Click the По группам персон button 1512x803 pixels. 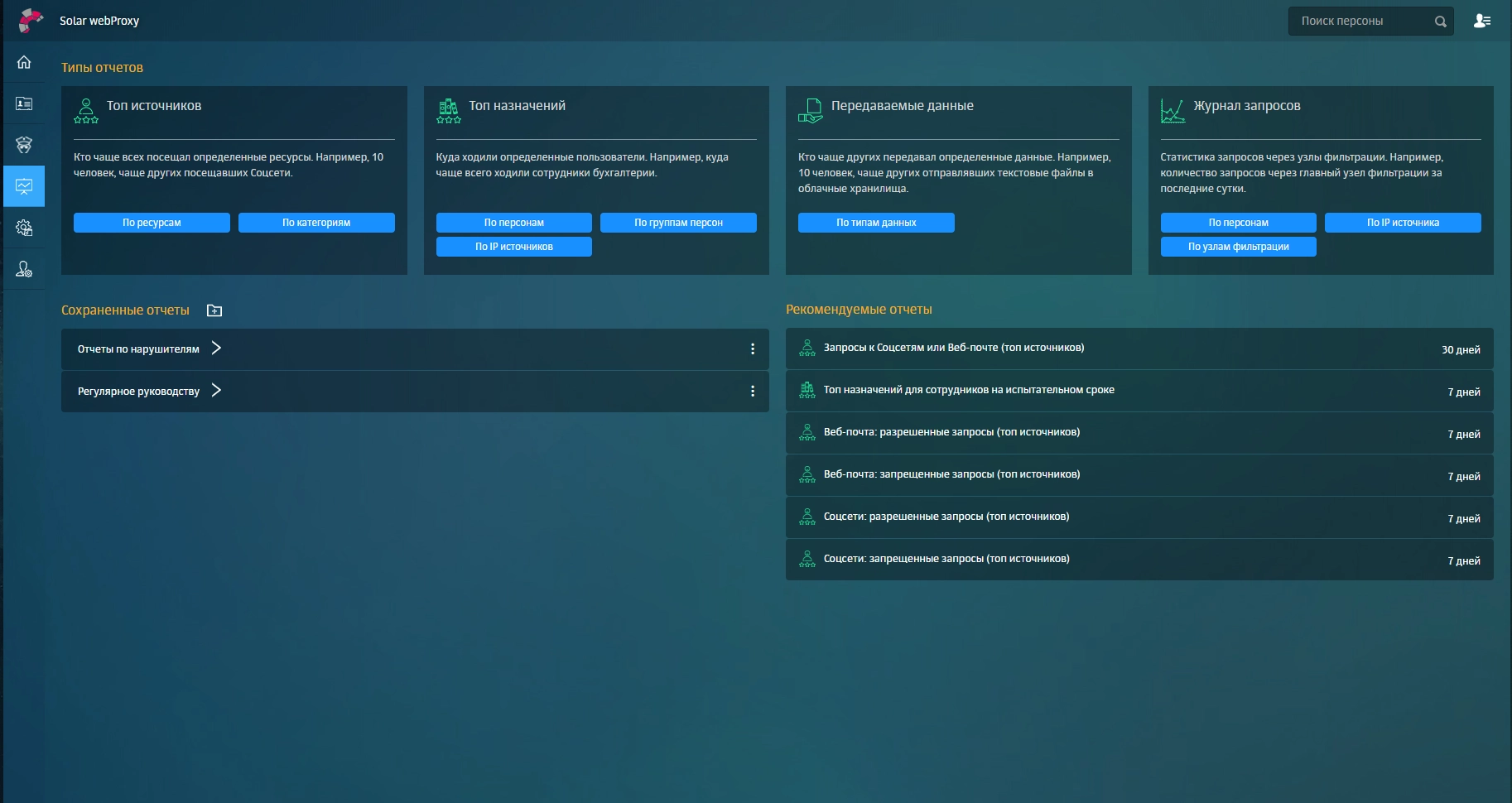[x=678, y=223]
